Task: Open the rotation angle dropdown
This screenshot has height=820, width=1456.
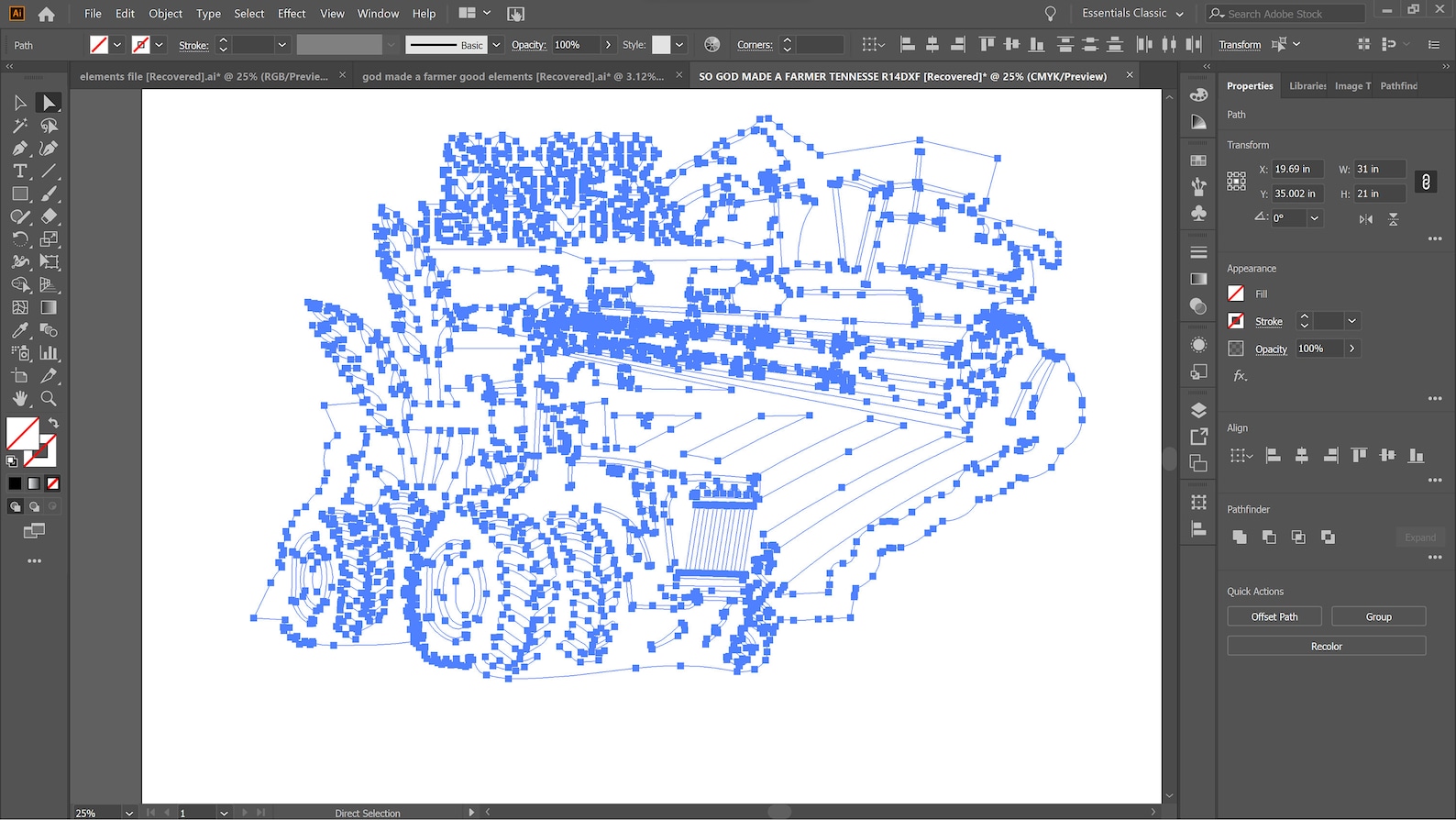Action: 1314,218
